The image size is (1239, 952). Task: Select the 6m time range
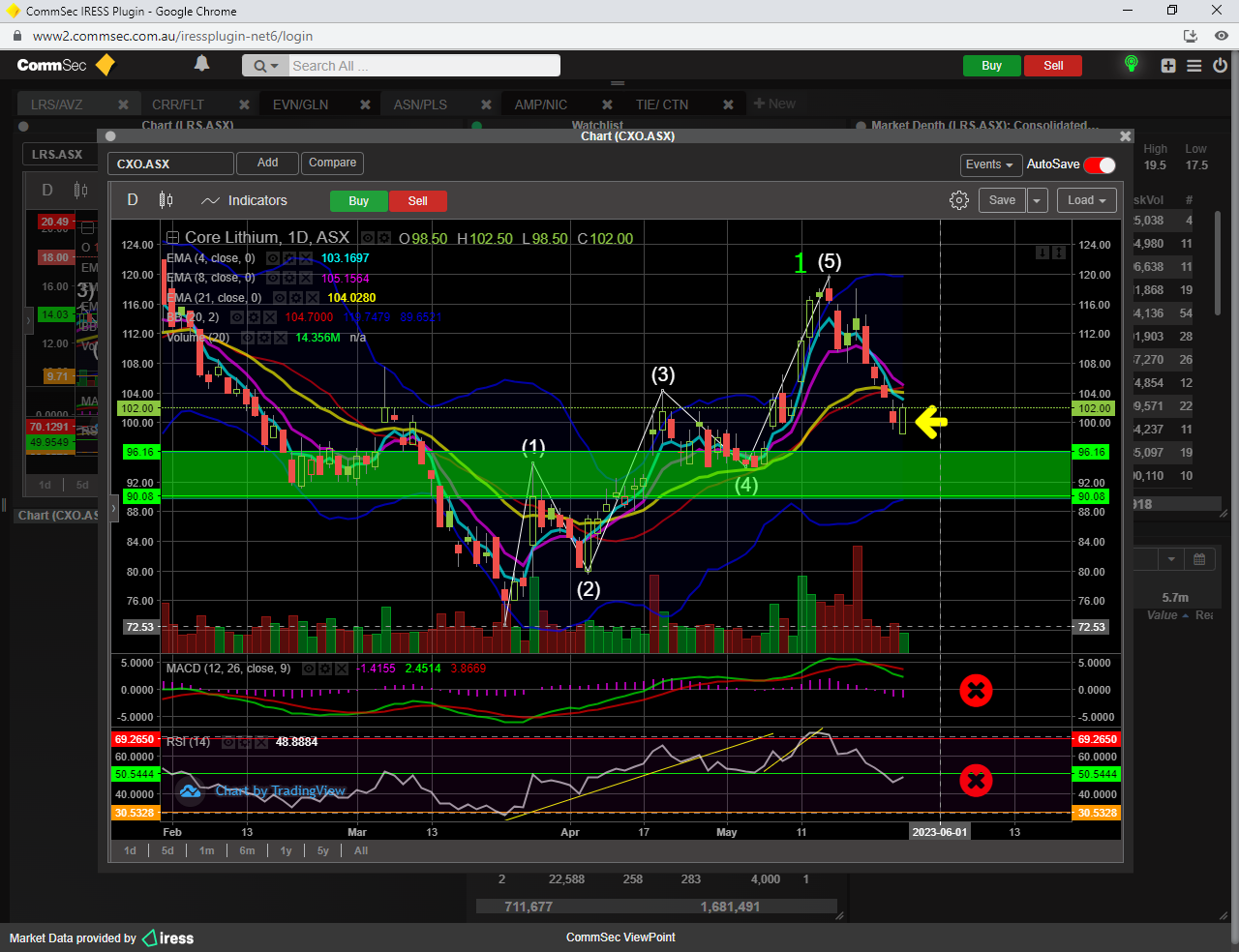[247, 850]
